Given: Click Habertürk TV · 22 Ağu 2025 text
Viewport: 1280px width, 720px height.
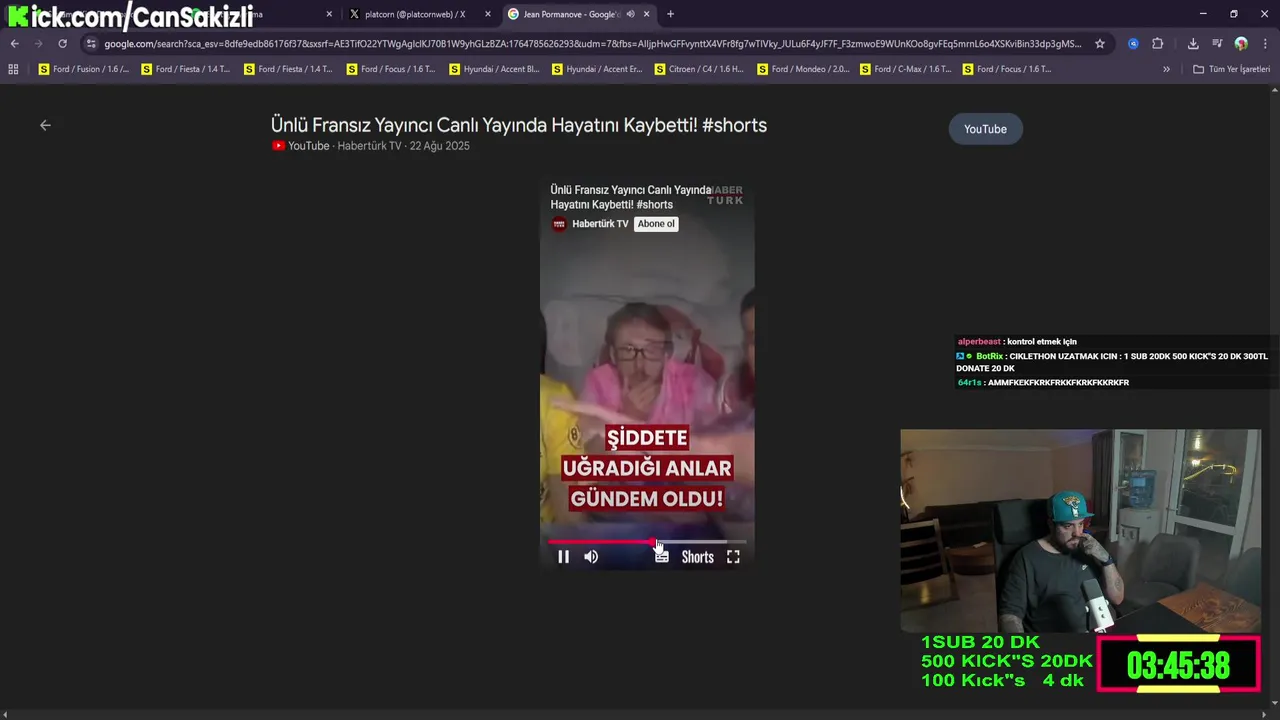Looking at the screenshot, I should [403, 146].
